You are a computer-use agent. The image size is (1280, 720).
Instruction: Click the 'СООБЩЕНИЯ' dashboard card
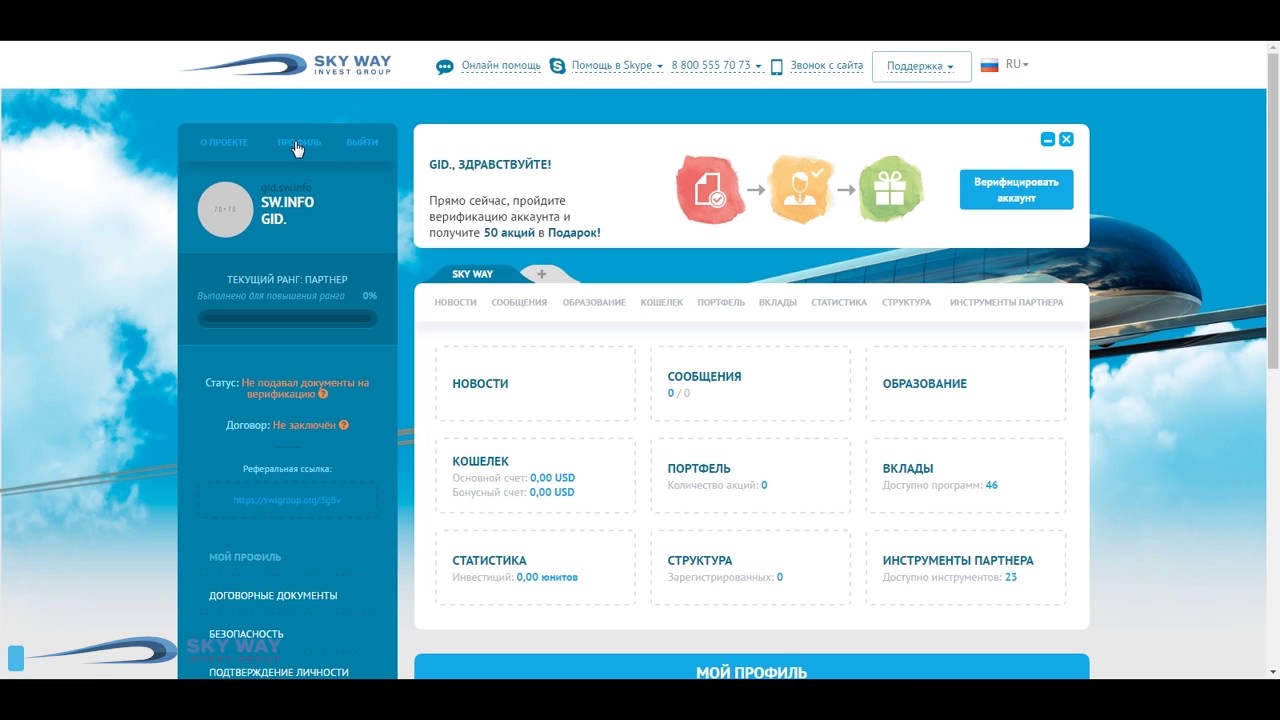point(751,384)
